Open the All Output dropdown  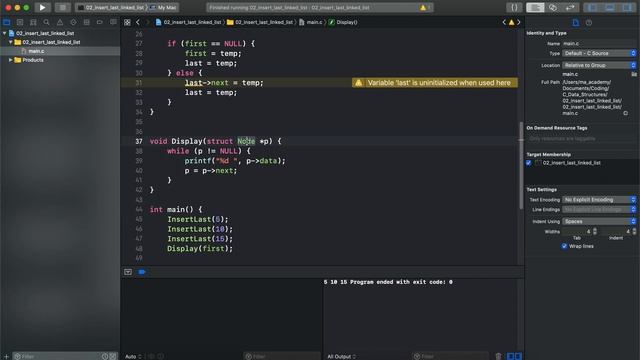(x=342, y=356)
